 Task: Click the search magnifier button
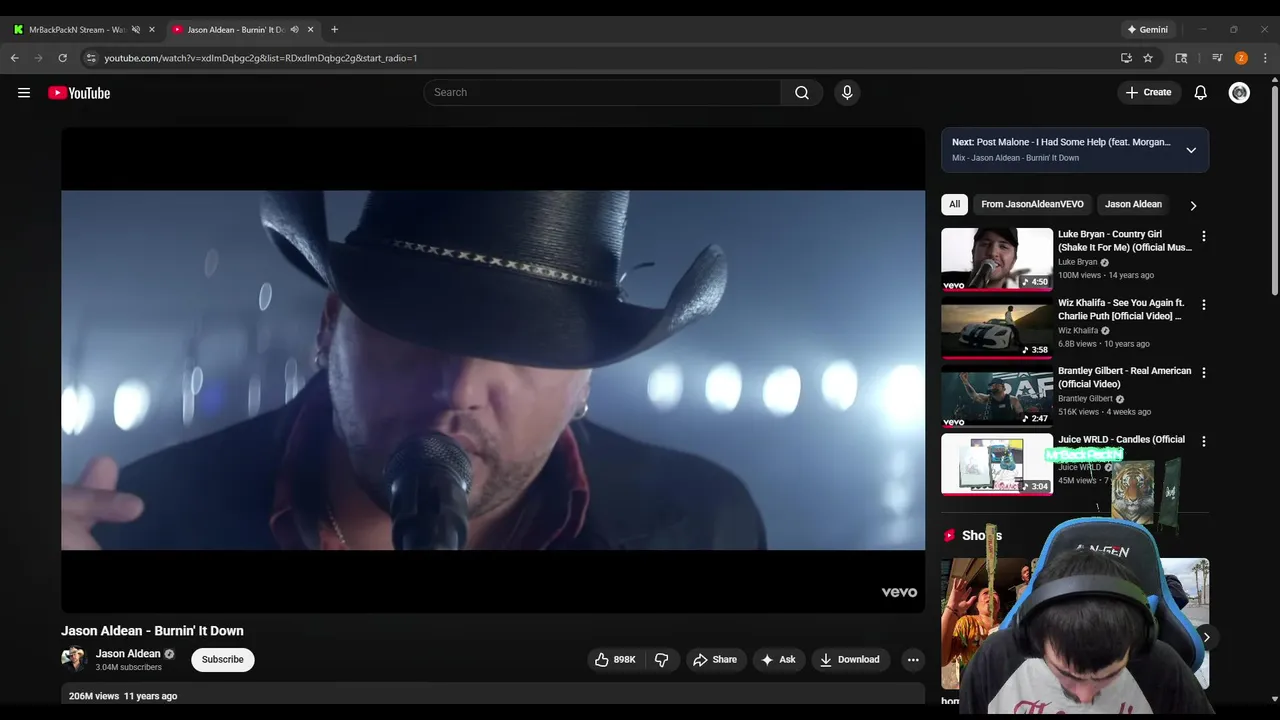pos(802,93)
